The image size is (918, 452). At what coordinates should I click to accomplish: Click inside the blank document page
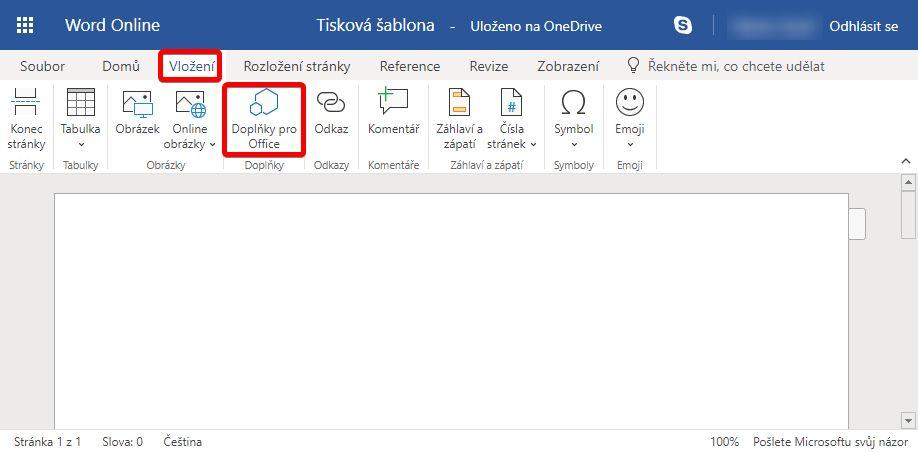pyautogui.click(x=451, y=311)
